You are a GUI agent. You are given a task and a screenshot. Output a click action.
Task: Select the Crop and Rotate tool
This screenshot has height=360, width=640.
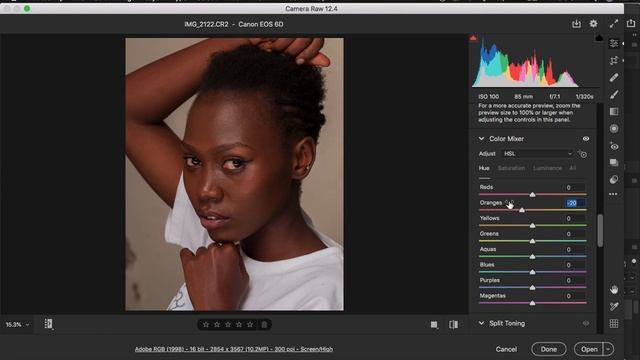[613, 61]
